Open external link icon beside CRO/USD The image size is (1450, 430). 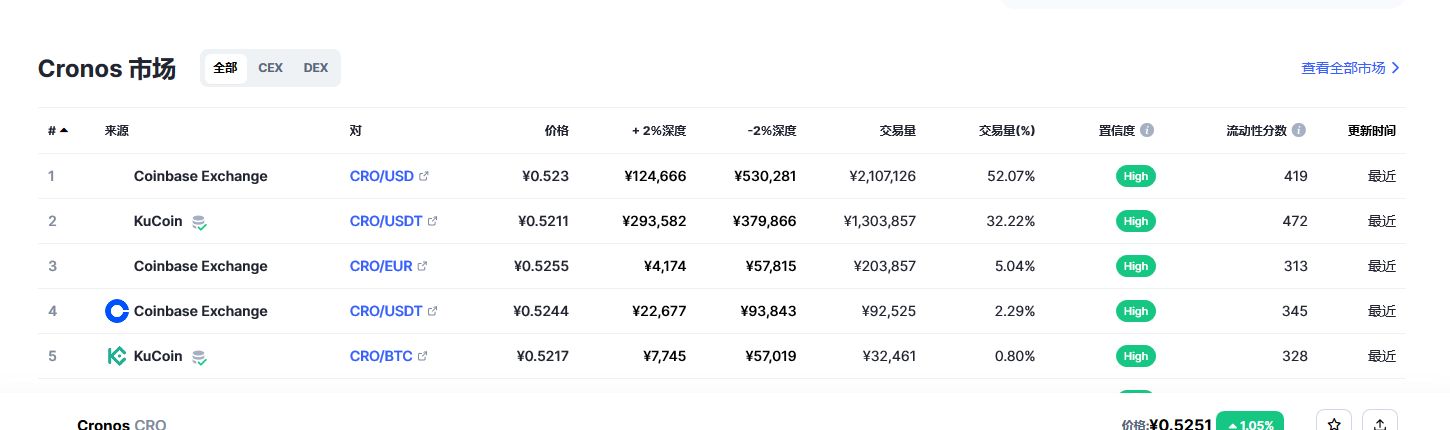click(x=424, y=176)
